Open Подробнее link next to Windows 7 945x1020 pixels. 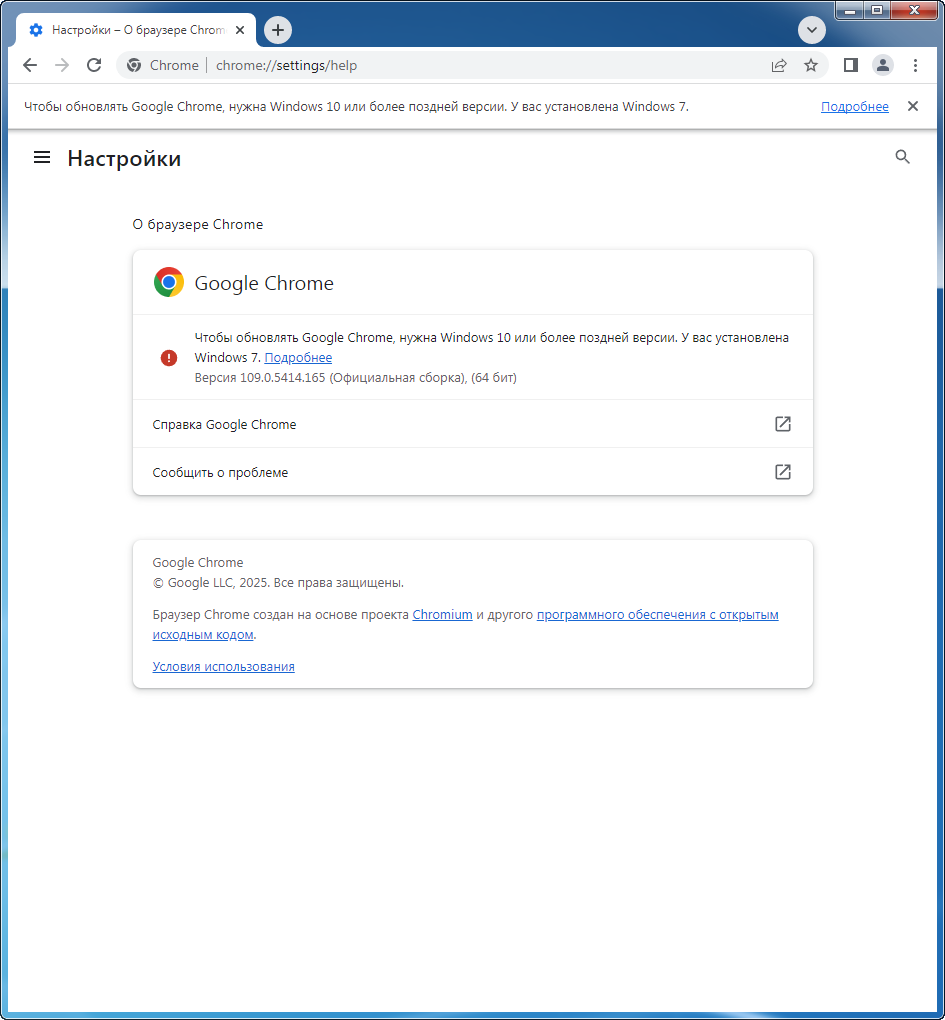coord(298,357)
